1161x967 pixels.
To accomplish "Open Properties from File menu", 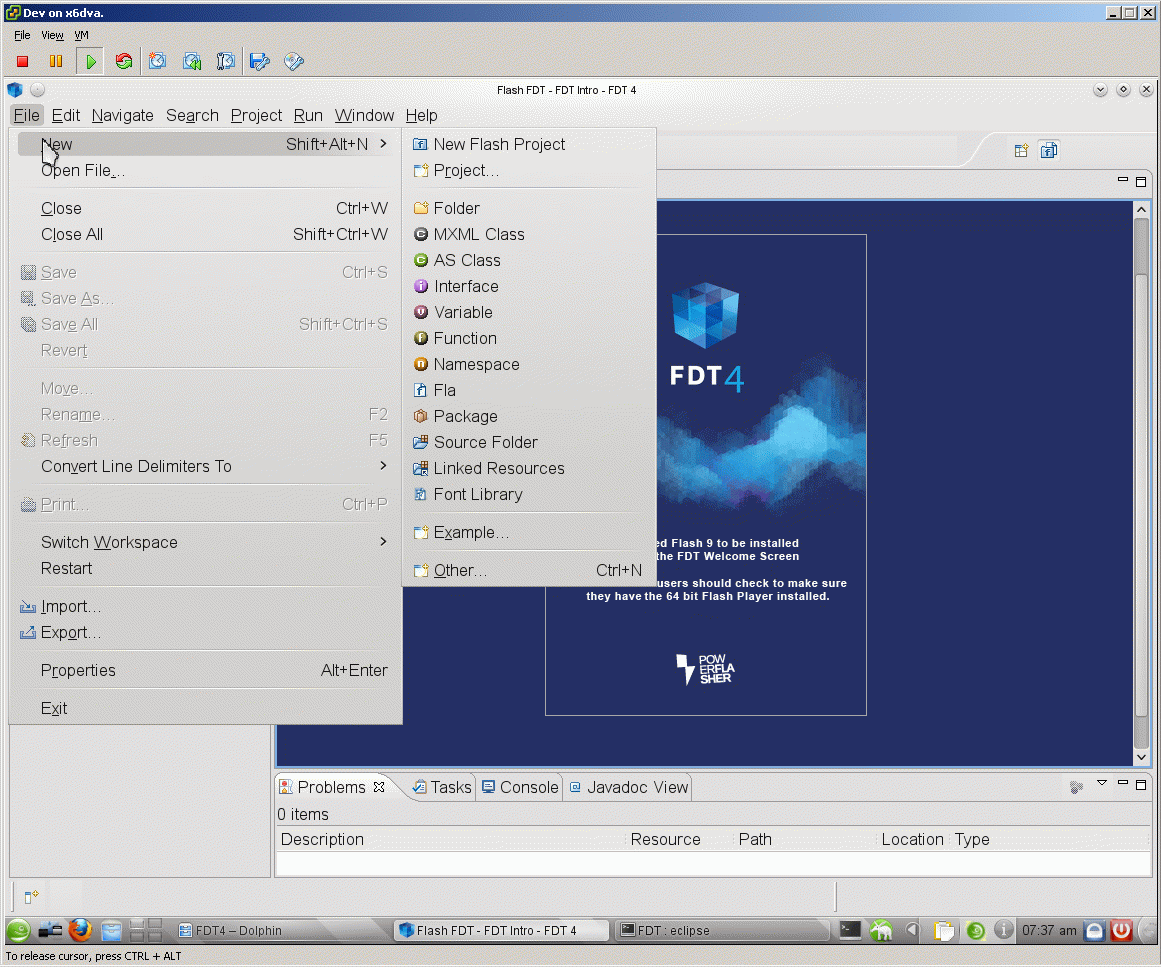I will 205,670.
